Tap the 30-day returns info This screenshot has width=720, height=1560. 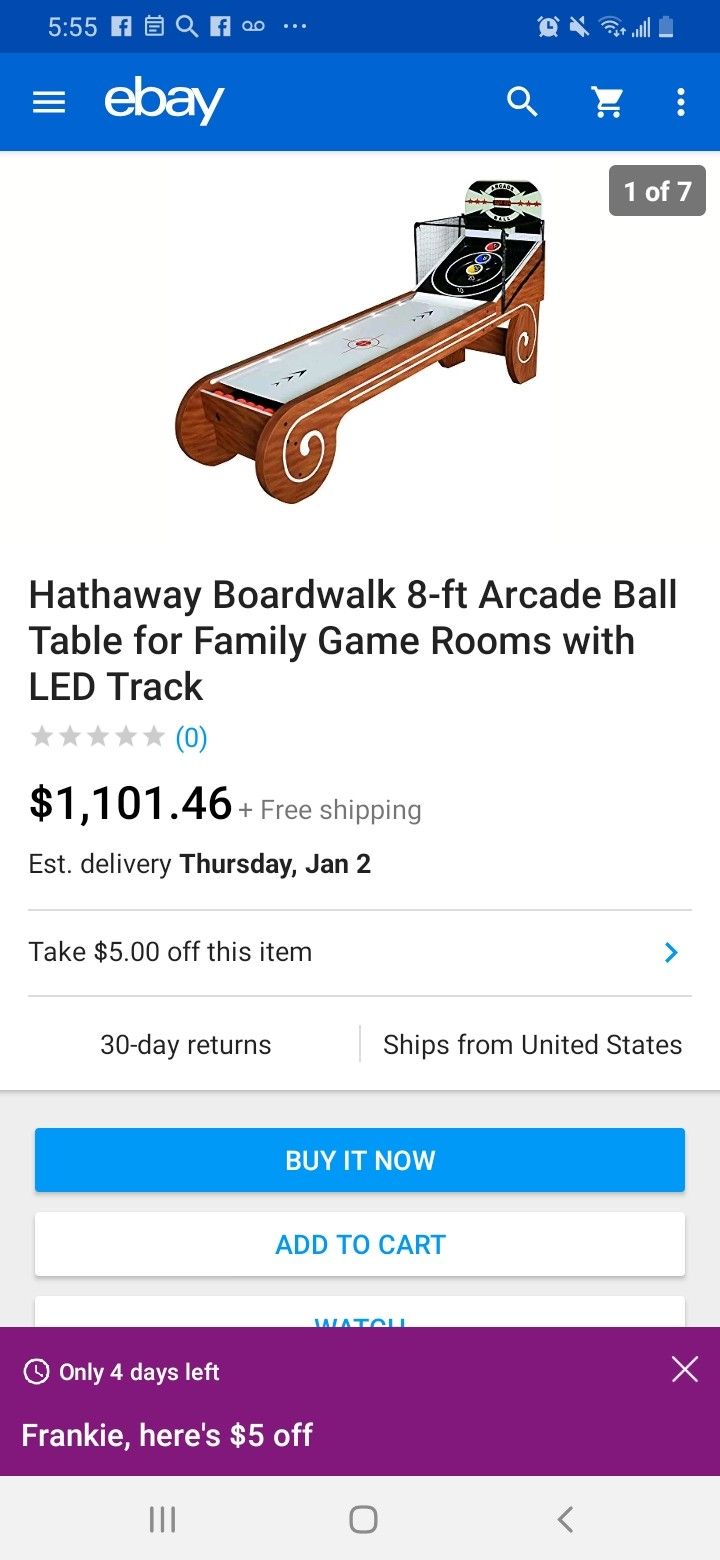tap(186, 1045)
